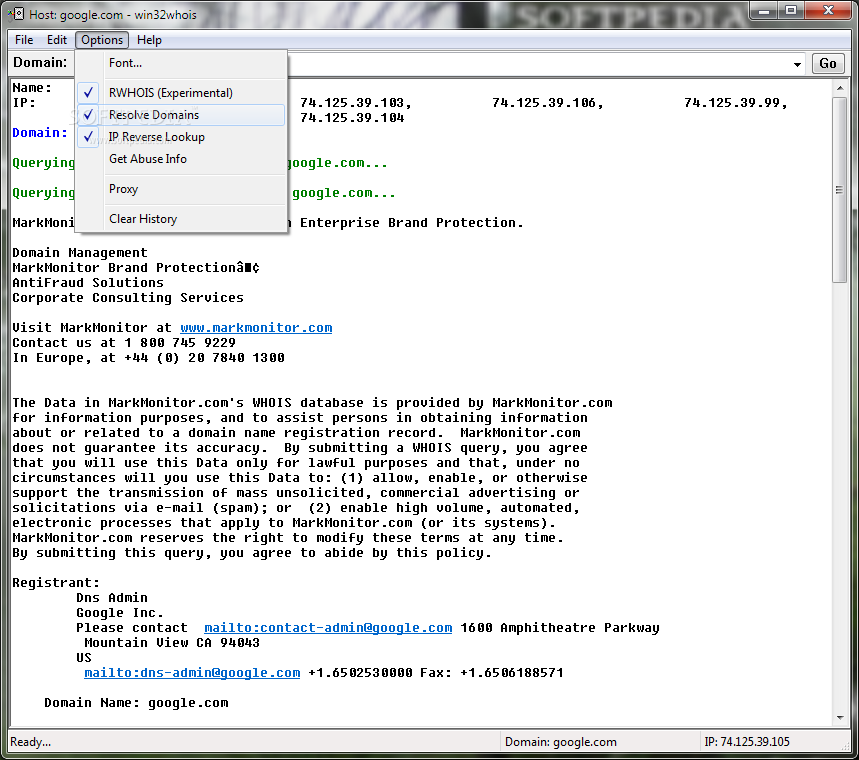Click the IP address 74.125.39.106
859x760 pixels.
543,103
